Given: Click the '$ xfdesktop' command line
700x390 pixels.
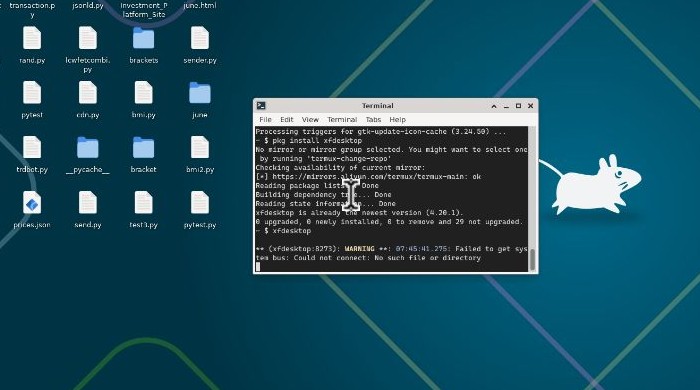Looking at the screenshot, I should coord(288,231).
